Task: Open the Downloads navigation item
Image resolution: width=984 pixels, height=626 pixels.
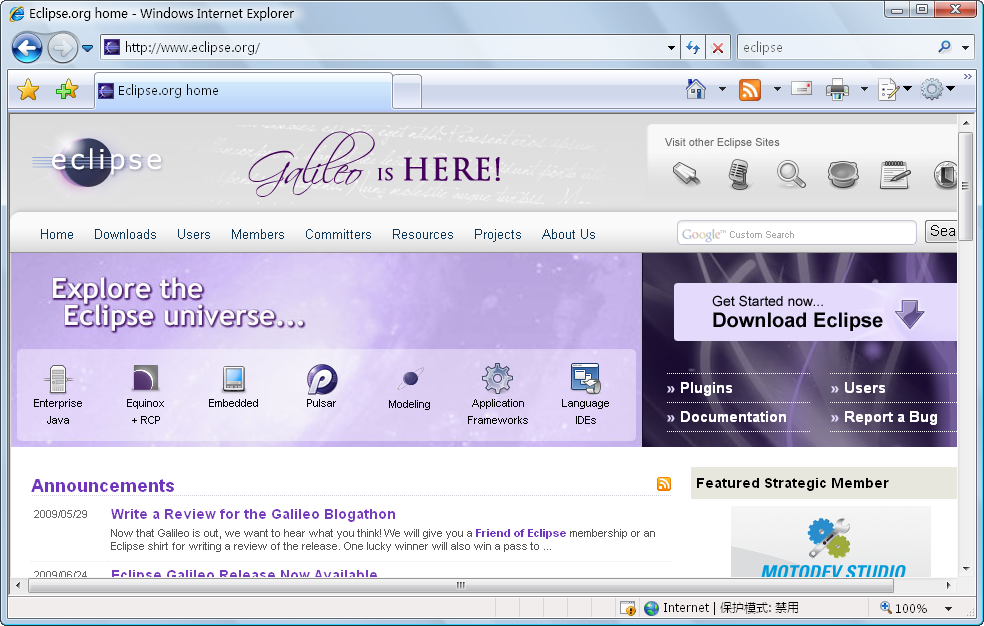Action: [x=125, y=234]
